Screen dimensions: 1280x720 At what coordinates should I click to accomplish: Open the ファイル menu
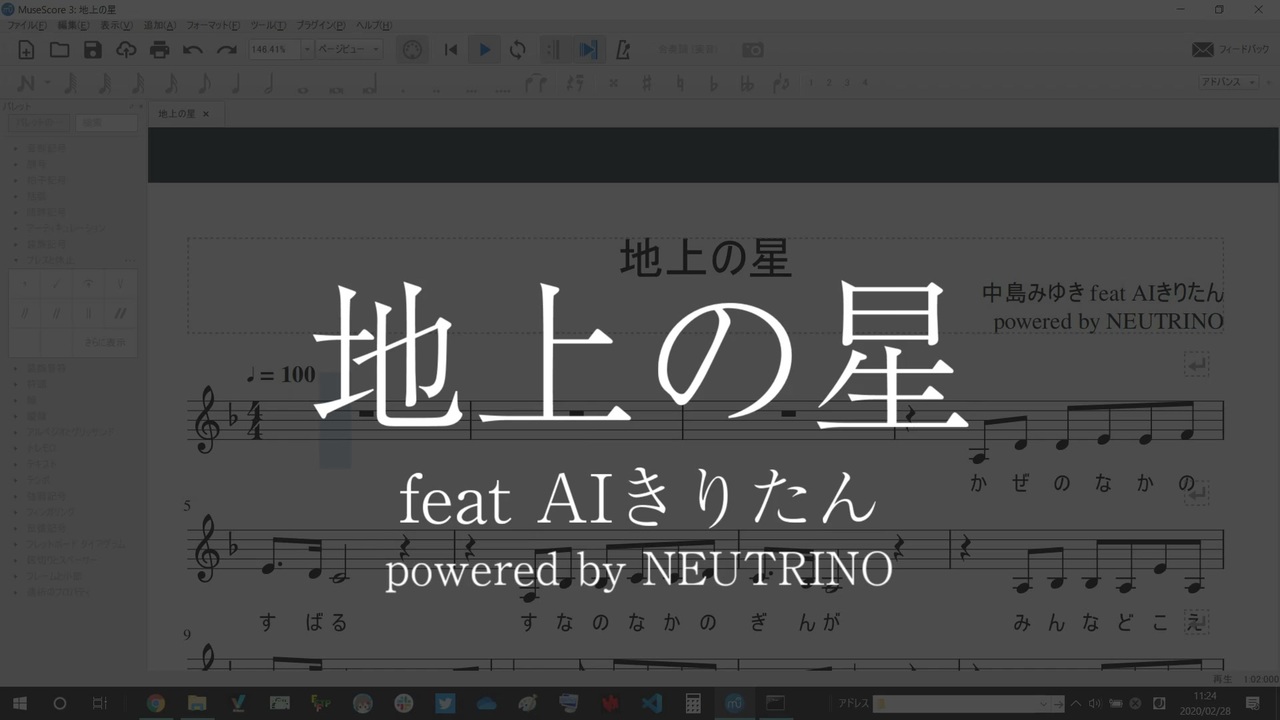tap(27, 25)
